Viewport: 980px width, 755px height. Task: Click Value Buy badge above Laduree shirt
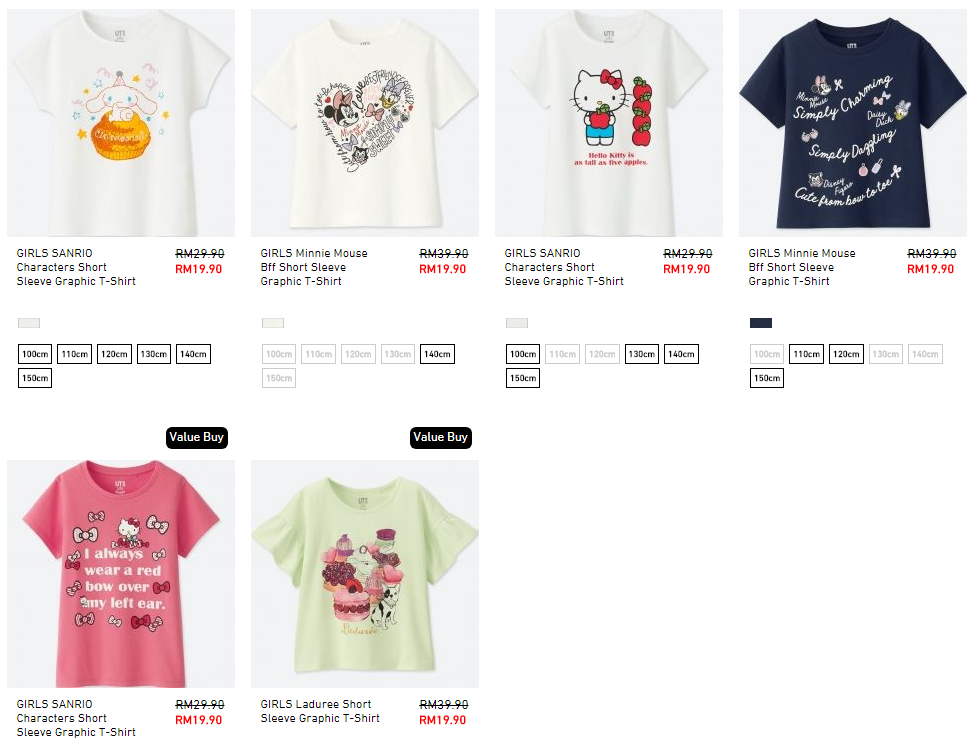point(441,438)
